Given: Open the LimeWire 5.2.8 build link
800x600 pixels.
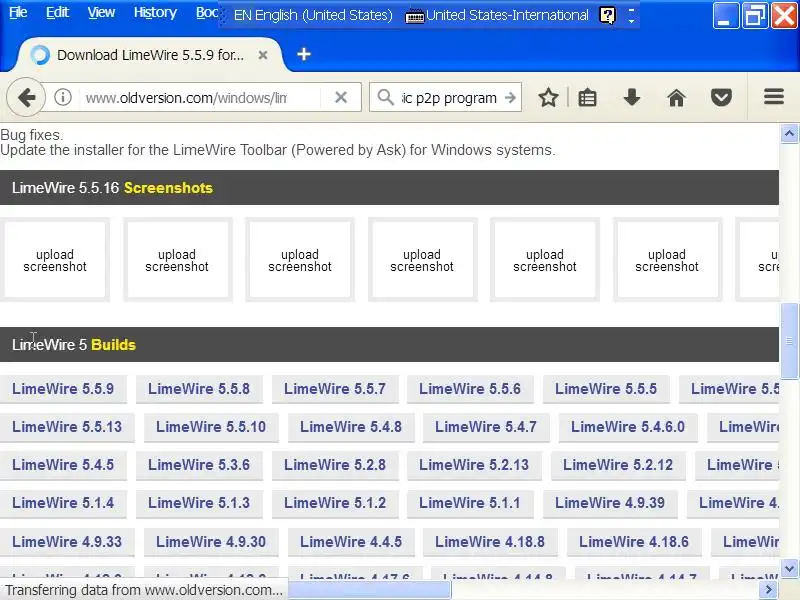Looking at the screenshot, I should click(335, 465).
